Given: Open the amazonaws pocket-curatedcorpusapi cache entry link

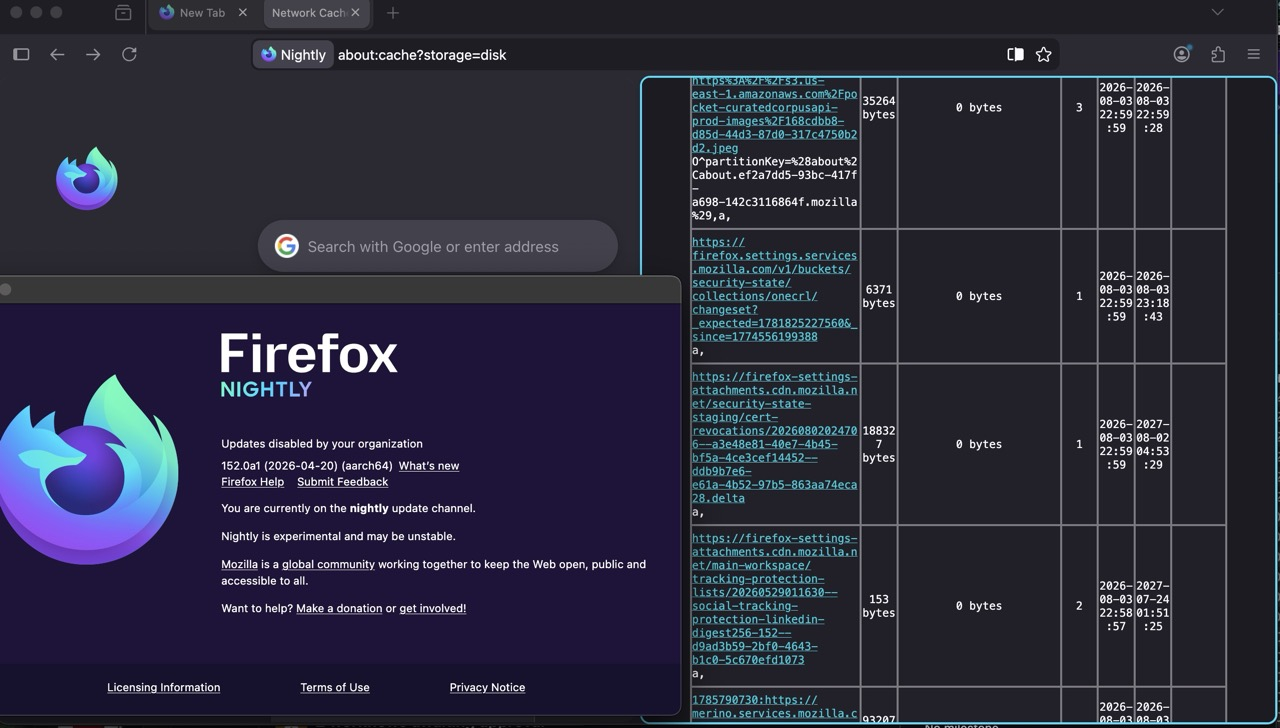Looking at the screenshot, I should point(774,114).
